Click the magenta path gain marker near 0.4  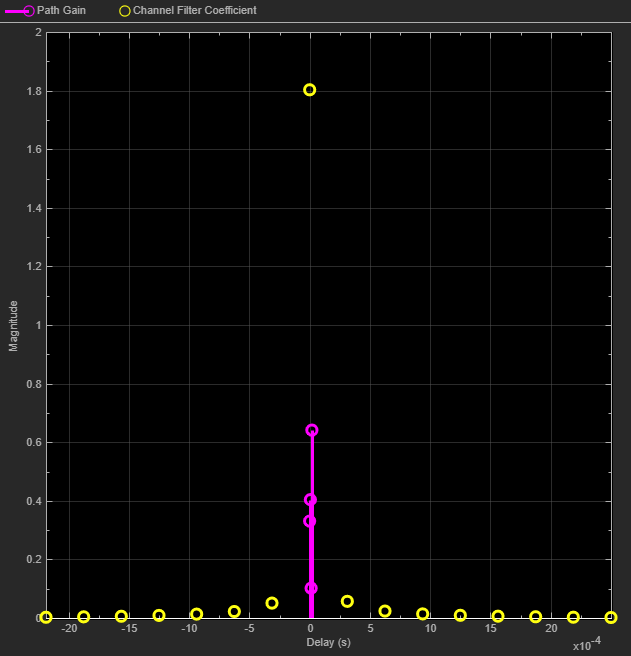[x=310, y=500]
